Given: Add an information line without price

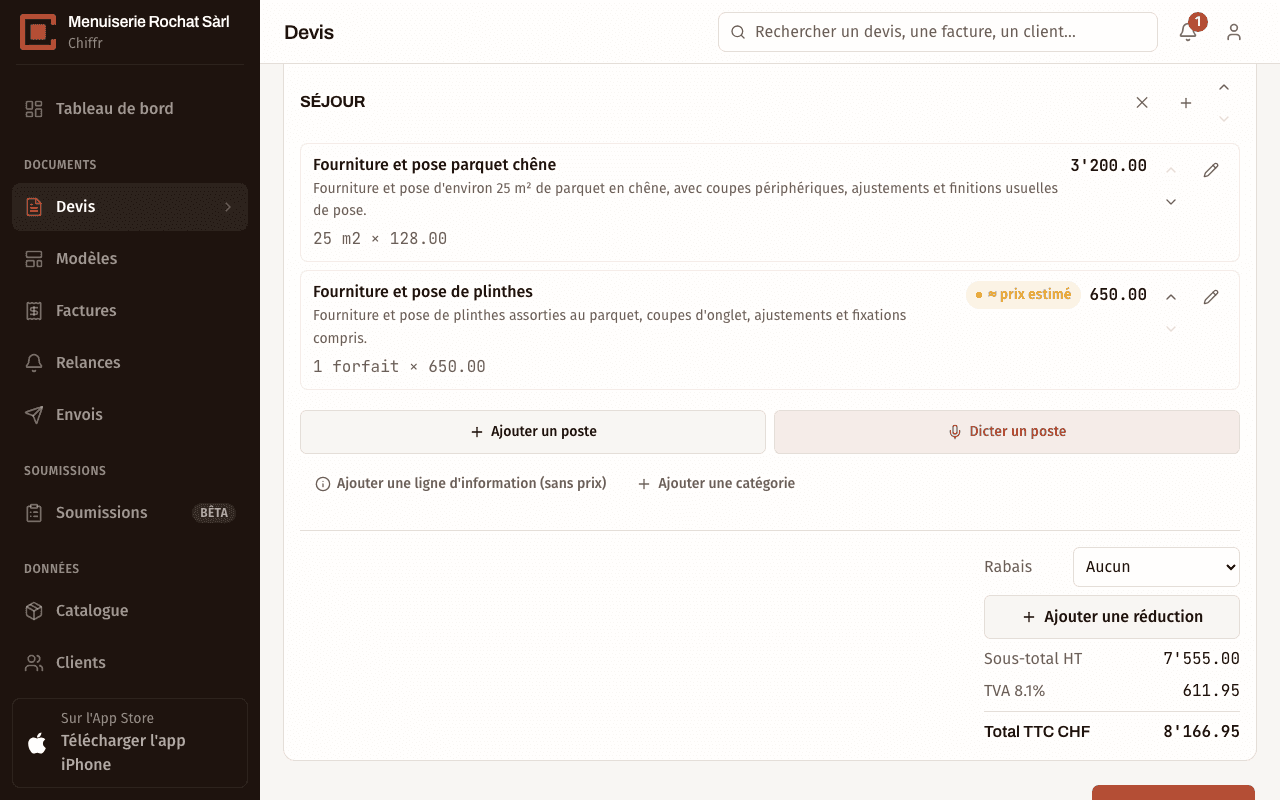Looking at the screenshot, I should 461,484.
